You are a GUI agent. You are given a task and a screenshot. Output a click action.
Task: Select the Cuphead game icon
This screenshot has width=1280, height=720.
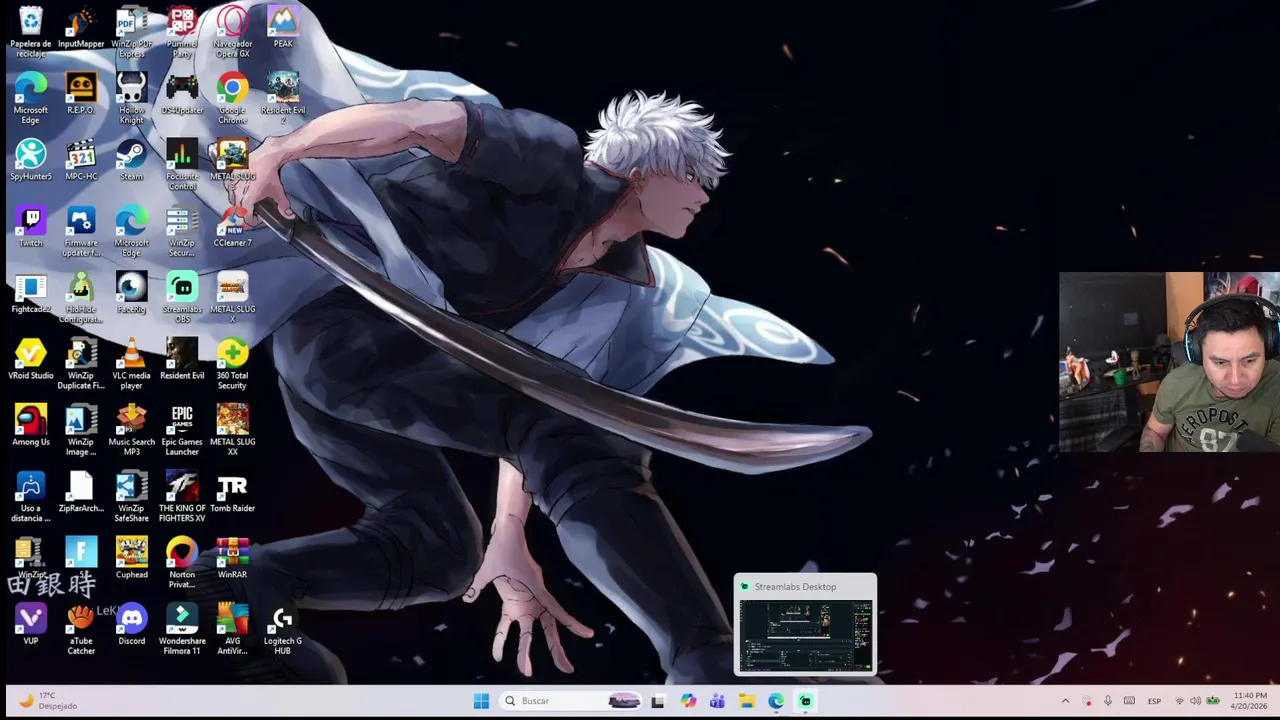tap(131, 558)
